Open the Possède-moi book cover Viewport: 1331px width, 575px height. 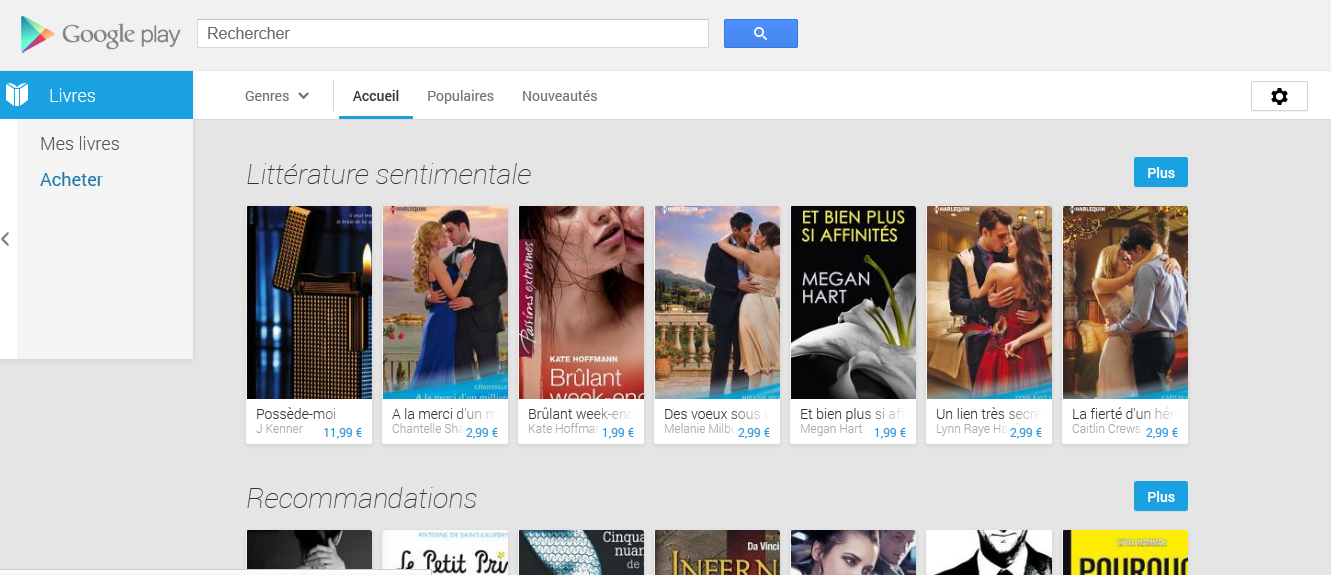pos(309,302)
